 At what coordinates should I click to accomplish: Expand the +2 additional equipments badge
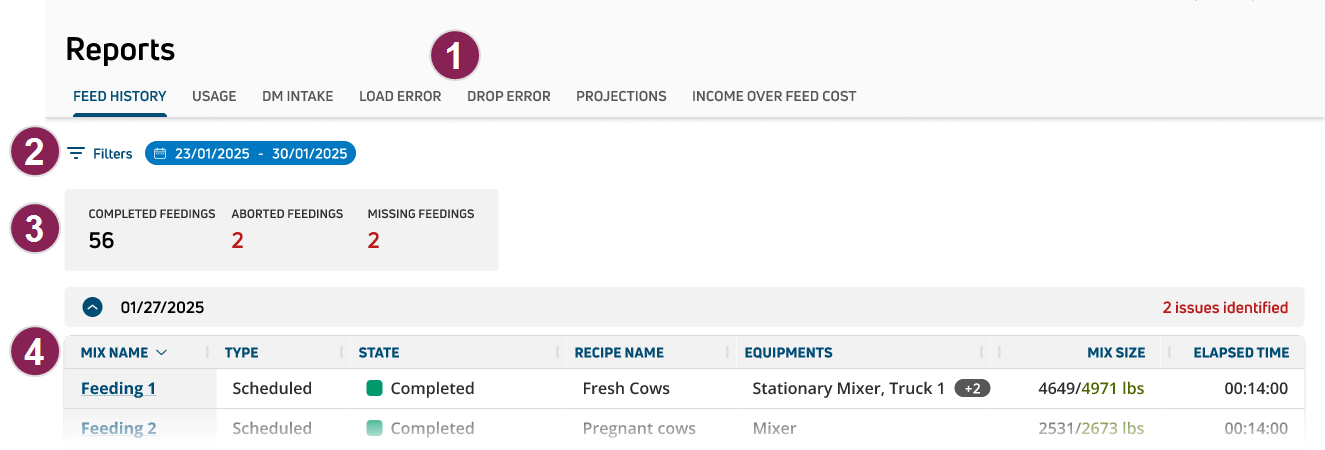972,388
